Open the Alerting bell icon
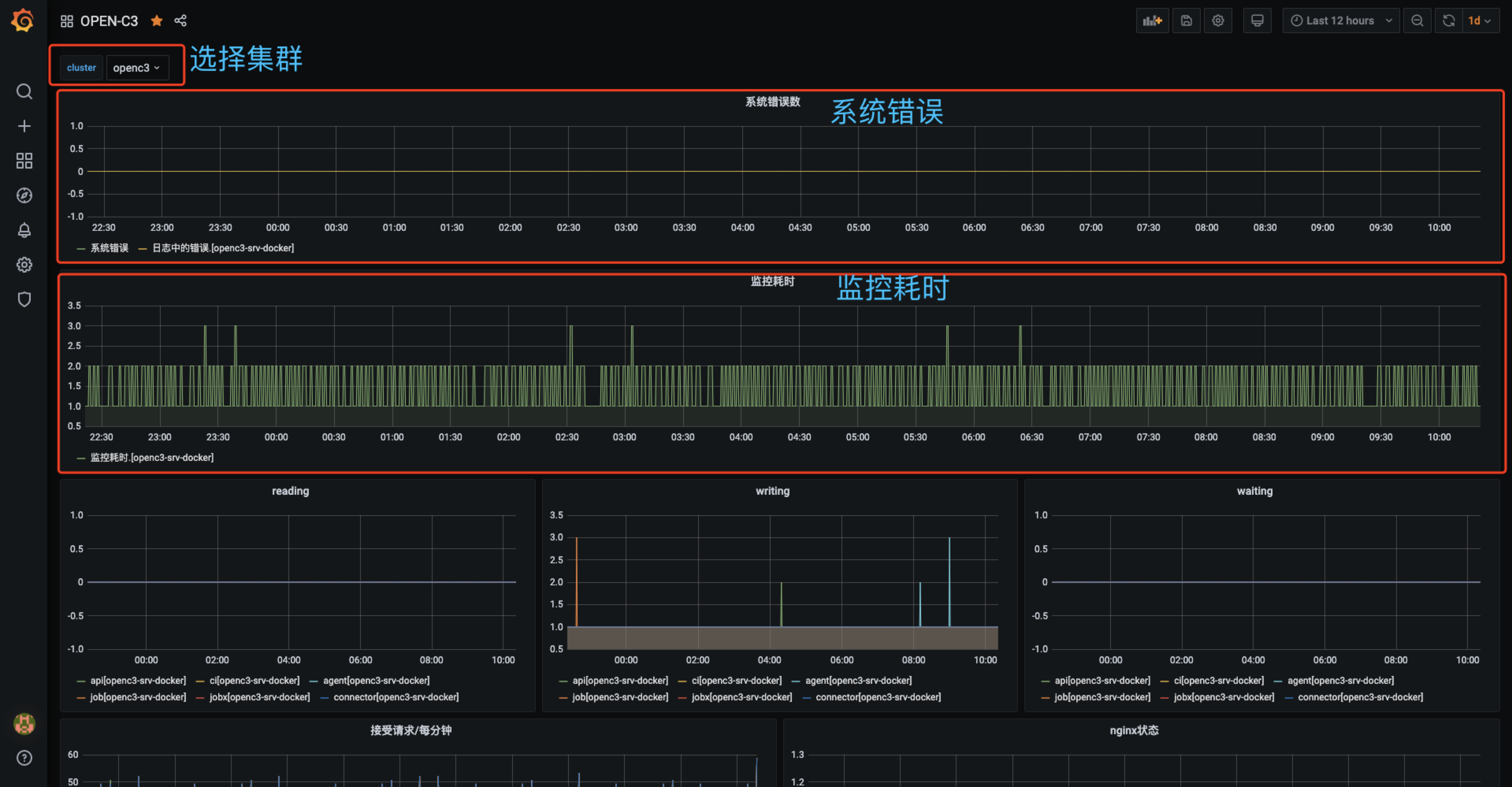 click(x=24, y=230)
